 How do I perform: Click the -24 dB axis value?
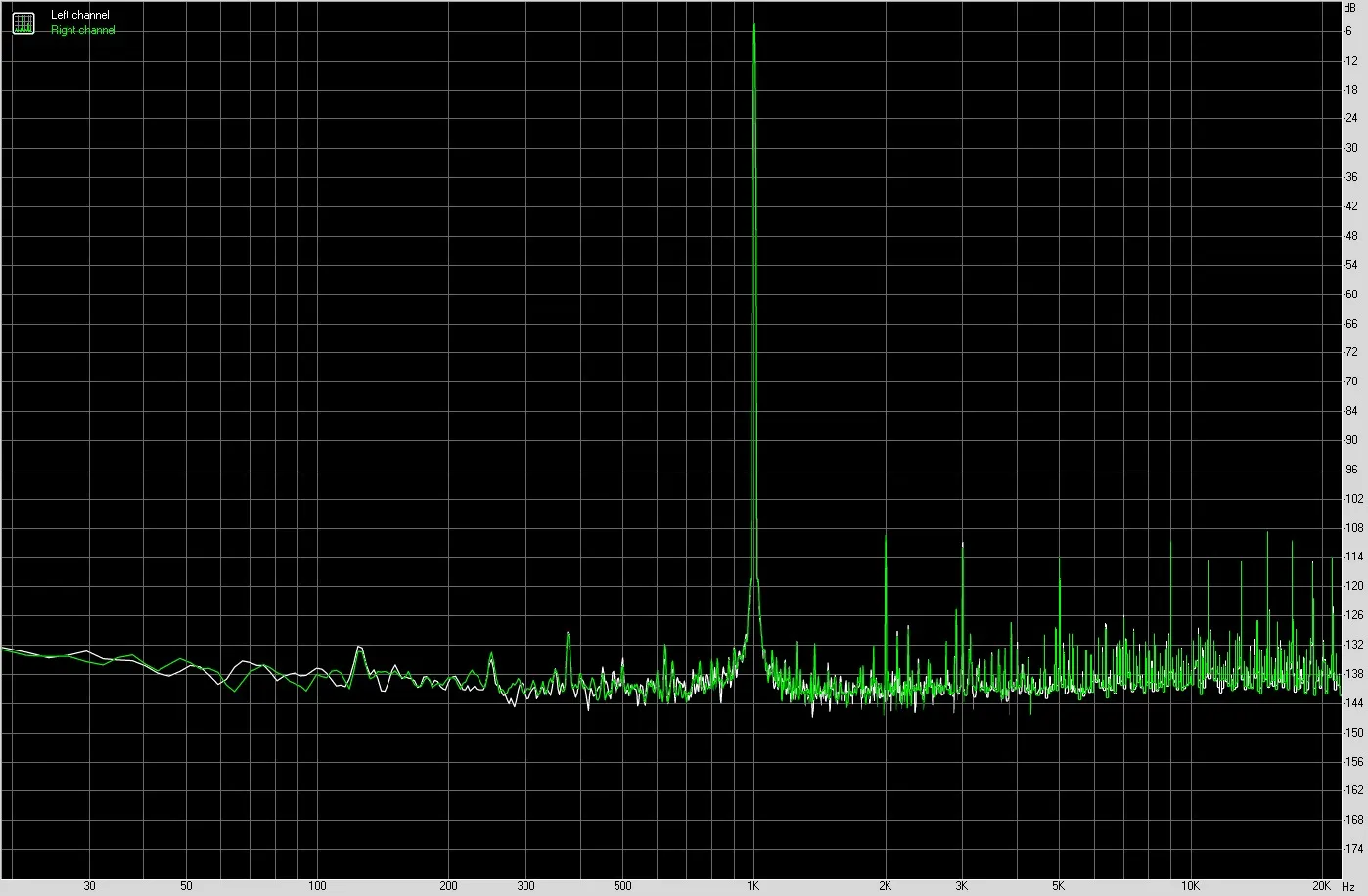(1350, 119)
